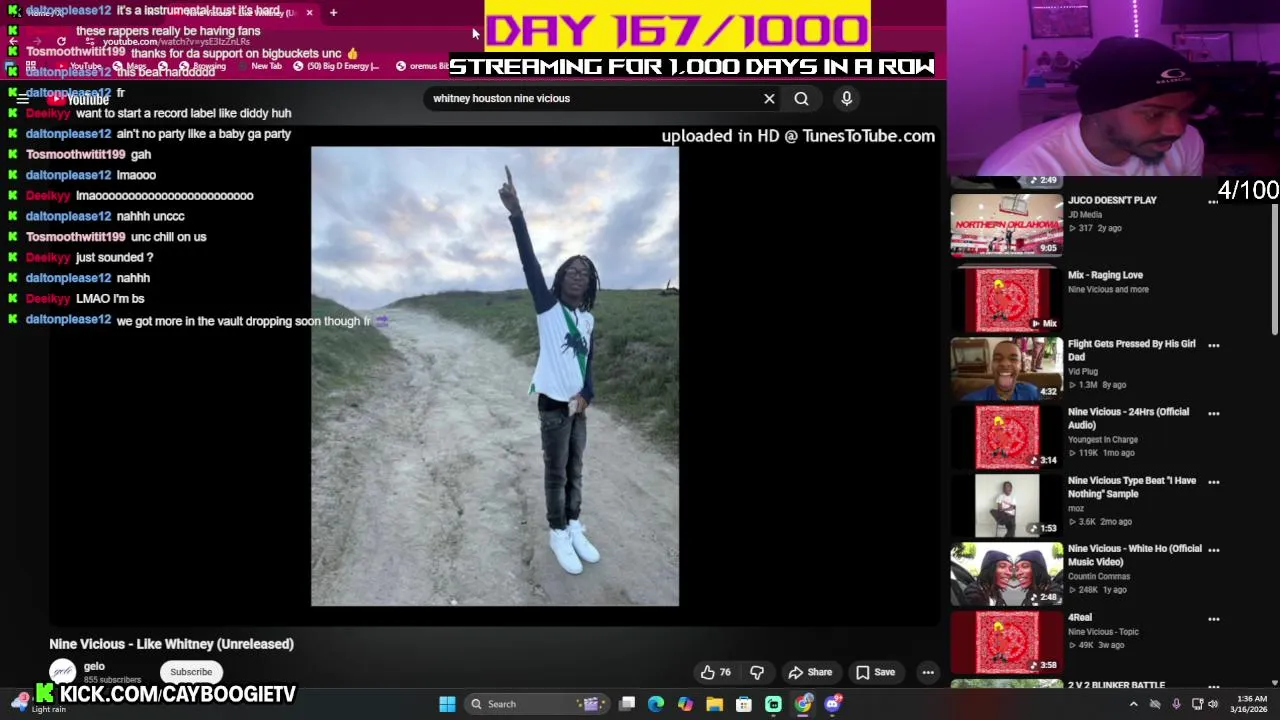Open the Mix - Raging Love thumbnail
The width and height of the screenshot is (1280, 720).
coord(1006,299)
